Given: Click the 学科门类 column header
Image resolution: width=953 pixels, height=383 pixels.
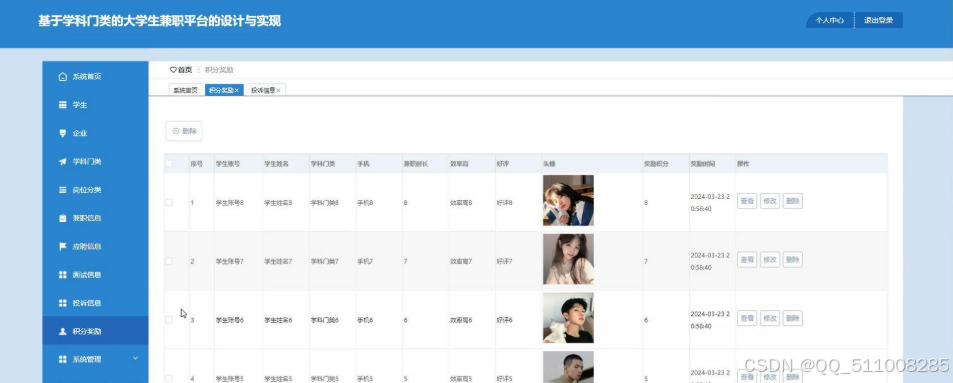Looking at the screenshot, I should (323, 164).
